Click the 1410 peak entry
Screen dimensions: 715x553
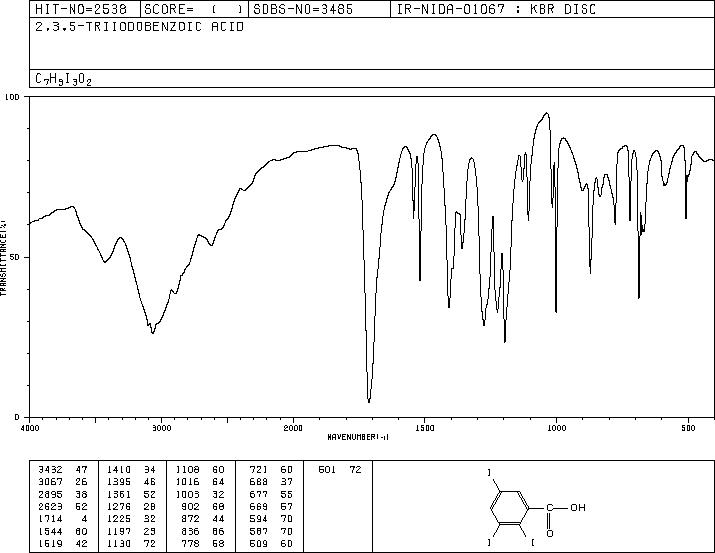(131, 470)
